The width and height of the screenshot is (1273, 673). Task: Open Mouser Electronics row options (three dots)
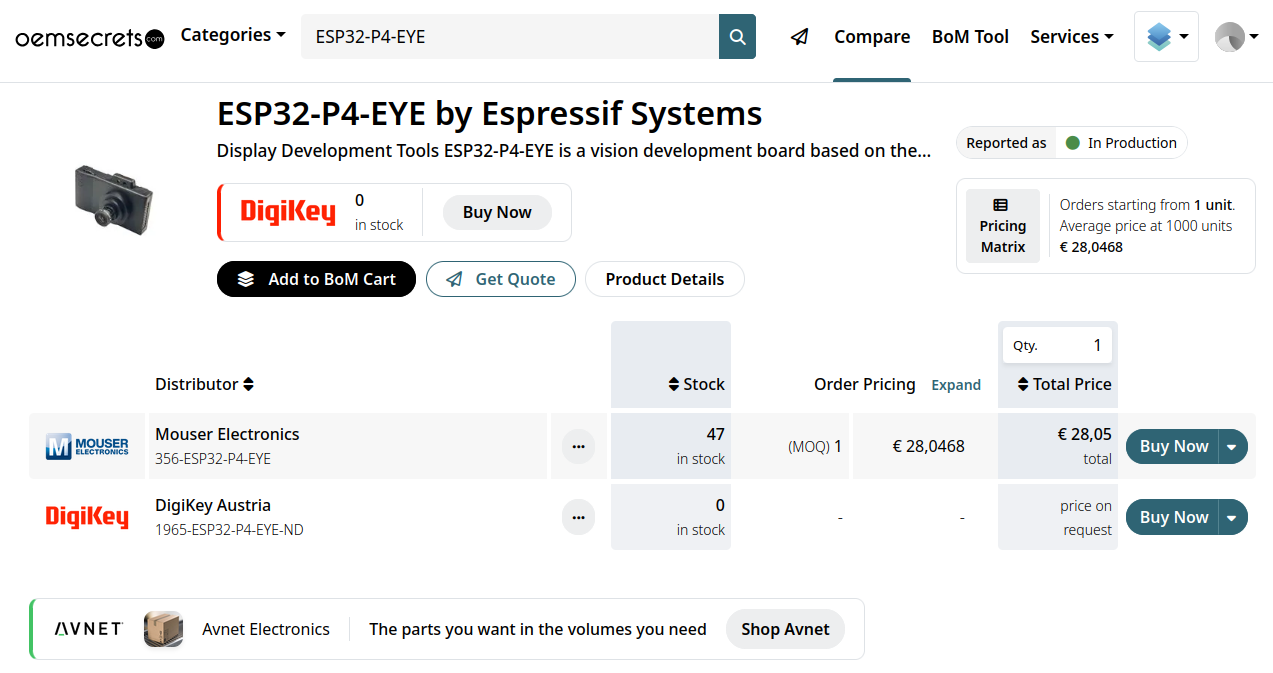578,446
